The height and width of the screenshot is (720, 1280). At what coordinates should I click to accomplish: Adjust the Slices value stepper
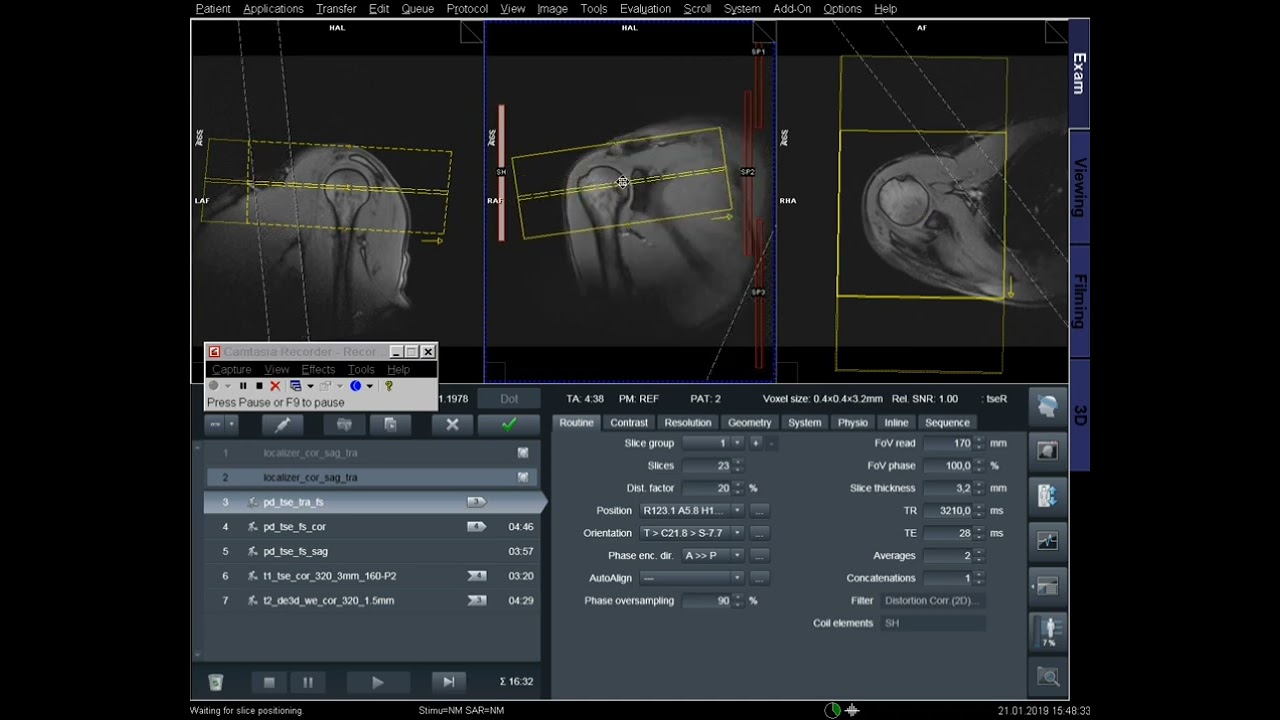[737, 466]
